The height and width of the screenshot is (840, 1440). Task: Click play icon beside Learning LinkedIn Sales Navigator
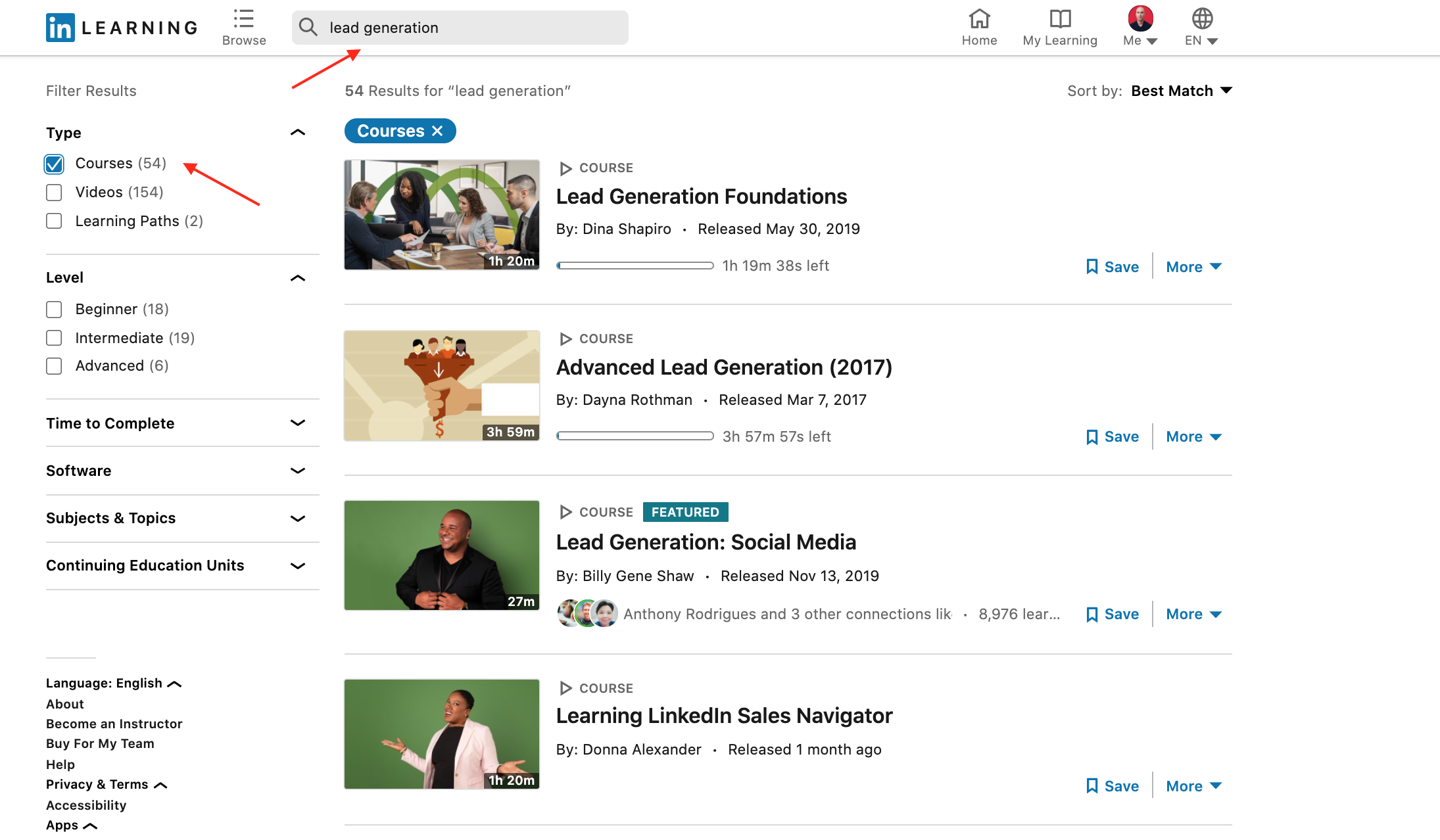[x=565, y=688]
